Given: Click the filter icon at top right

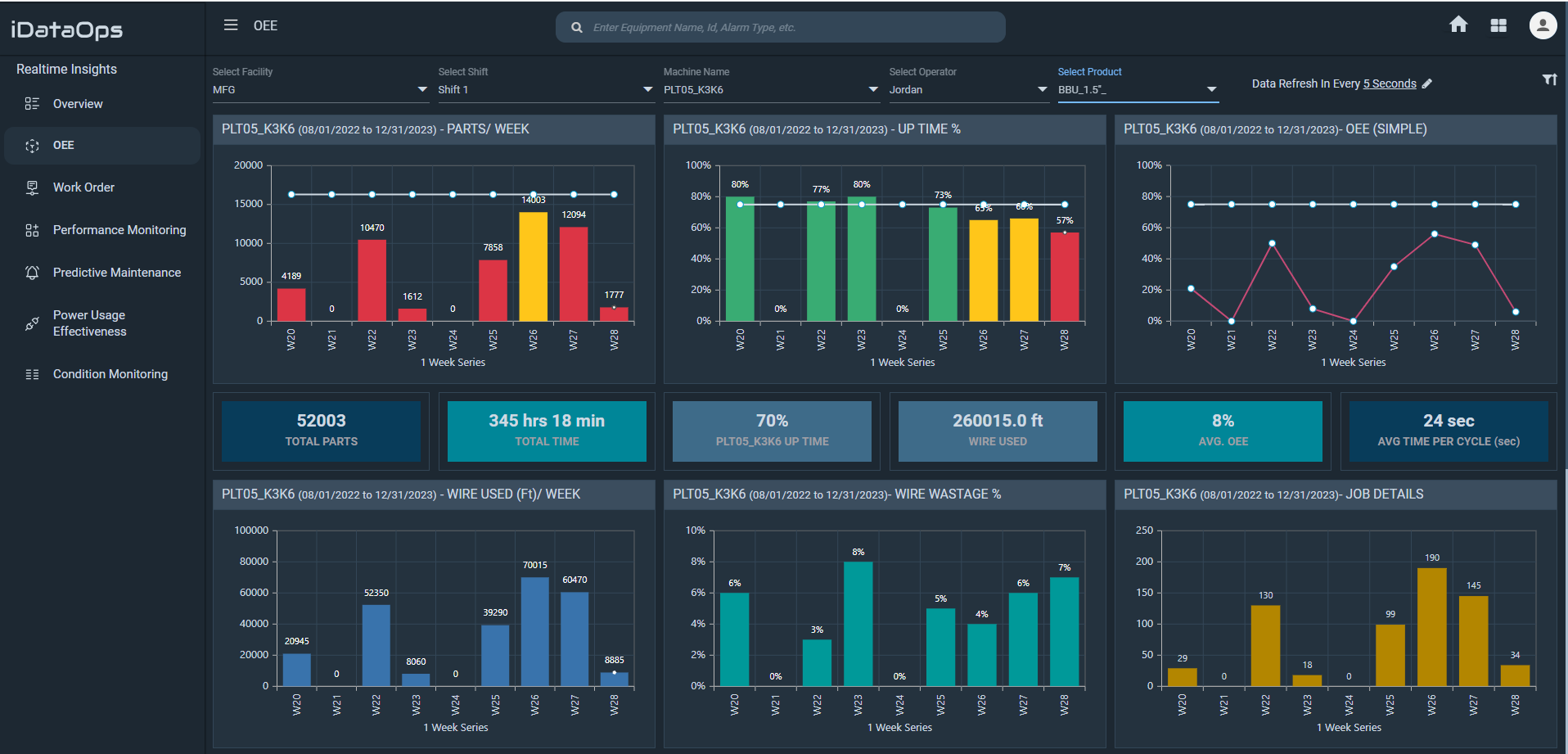Looking at the screenshot, I should (1549, 79).
